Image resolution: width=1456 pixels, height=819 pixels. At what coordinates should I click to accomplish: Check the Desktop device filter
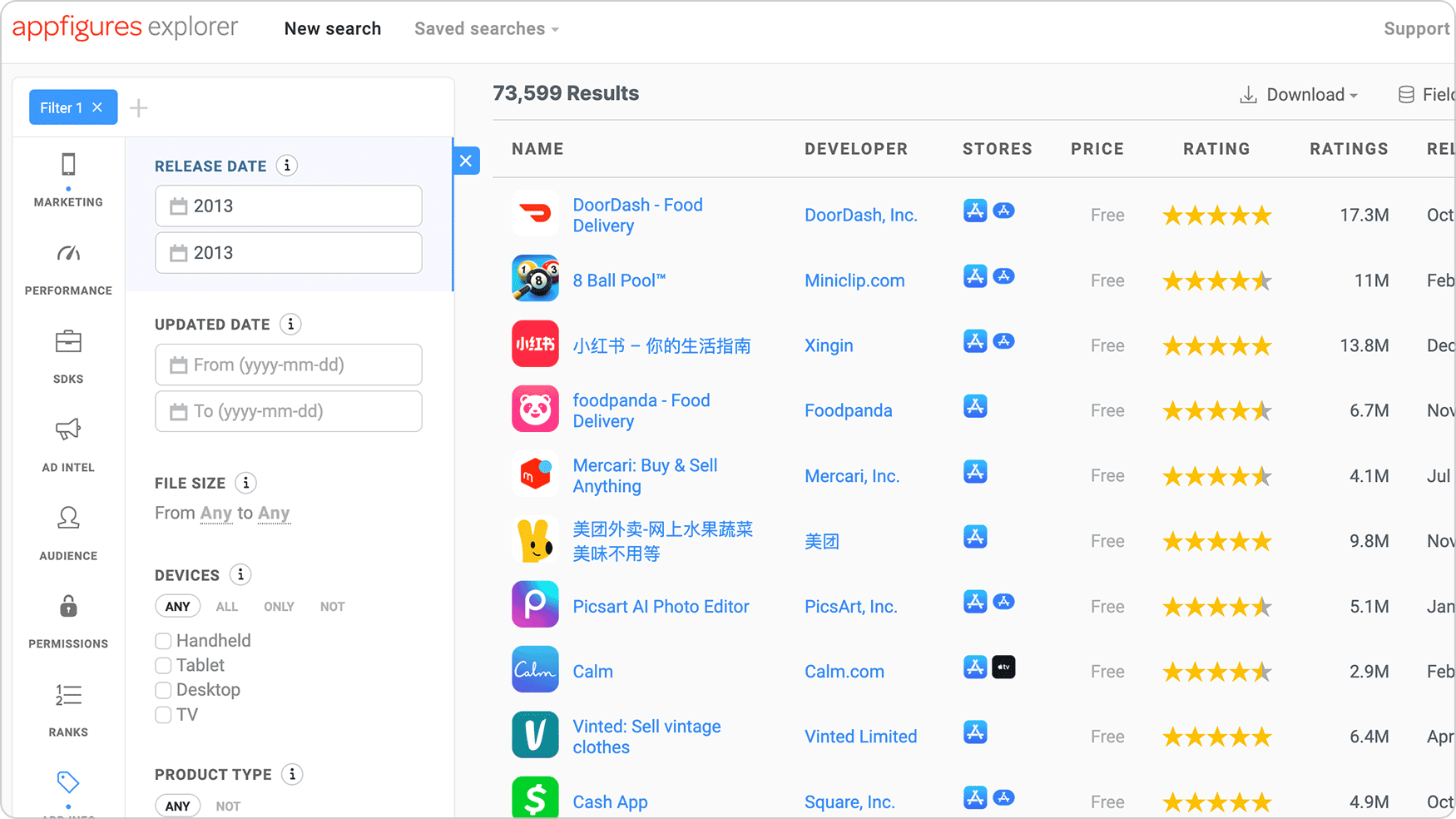point(163,690)
